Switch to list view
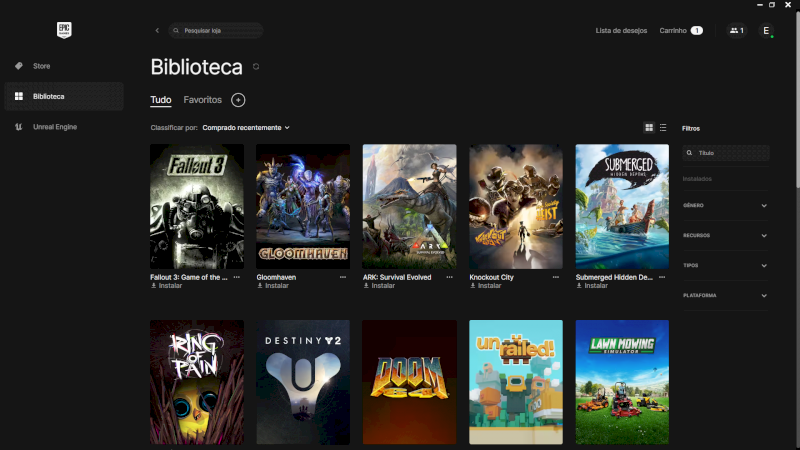 tap(663, 128)
